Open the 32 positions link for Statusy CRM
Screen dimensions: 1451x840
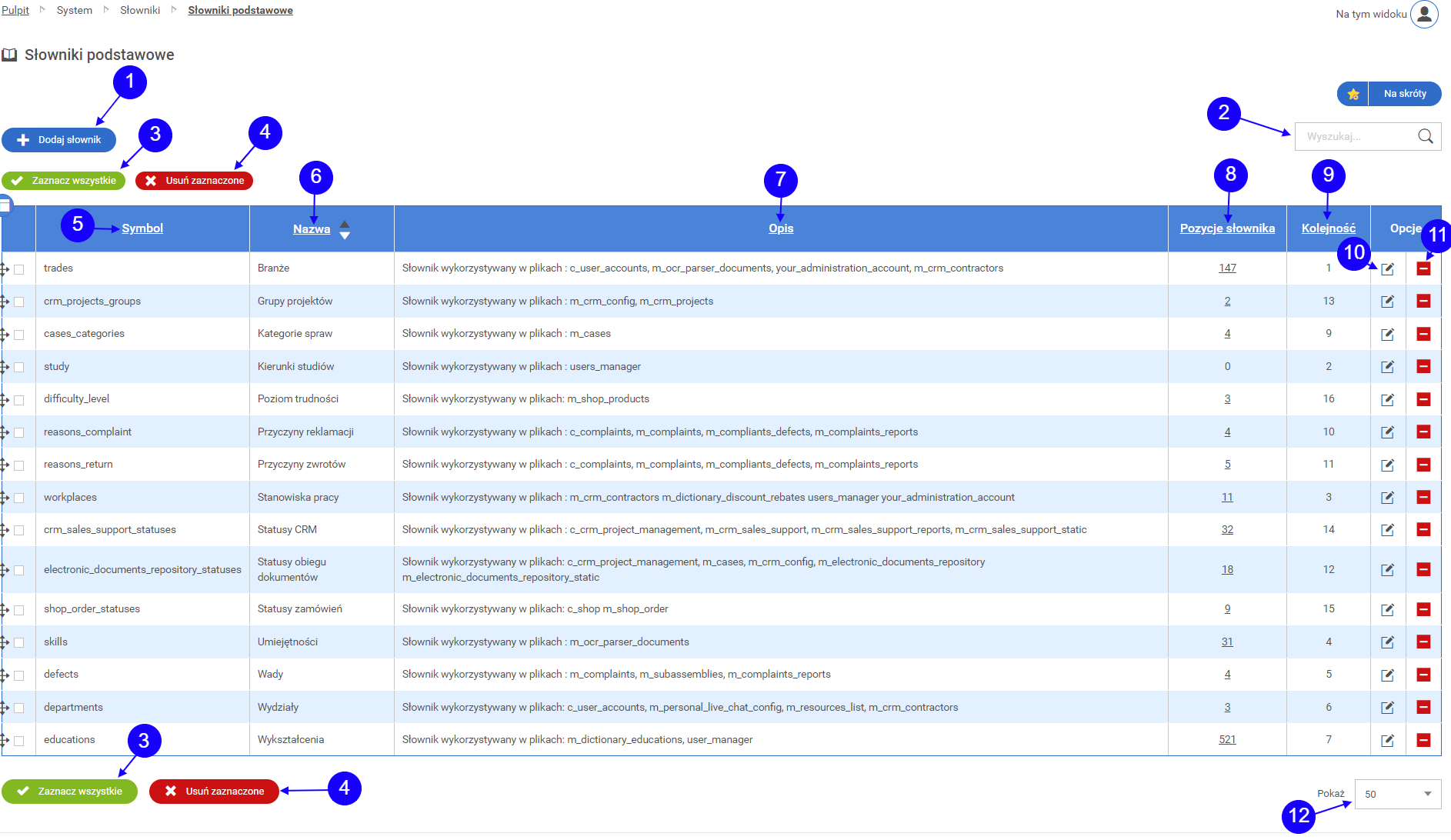coord(1227,530)
